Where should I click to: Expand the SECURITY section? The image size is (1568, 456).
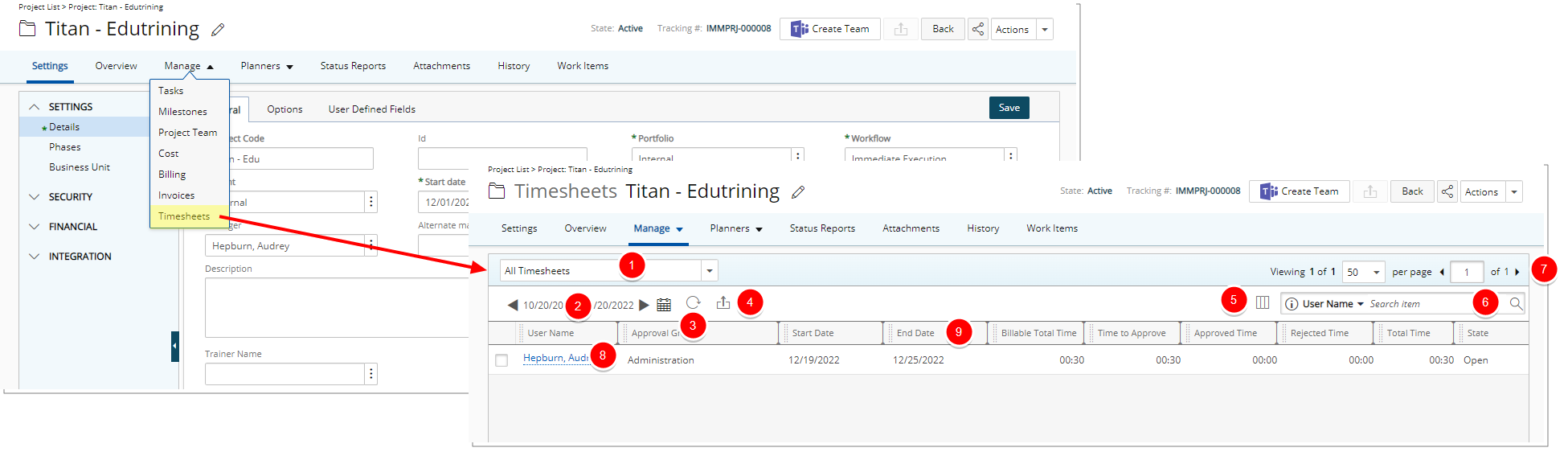[x=35, y=196]
